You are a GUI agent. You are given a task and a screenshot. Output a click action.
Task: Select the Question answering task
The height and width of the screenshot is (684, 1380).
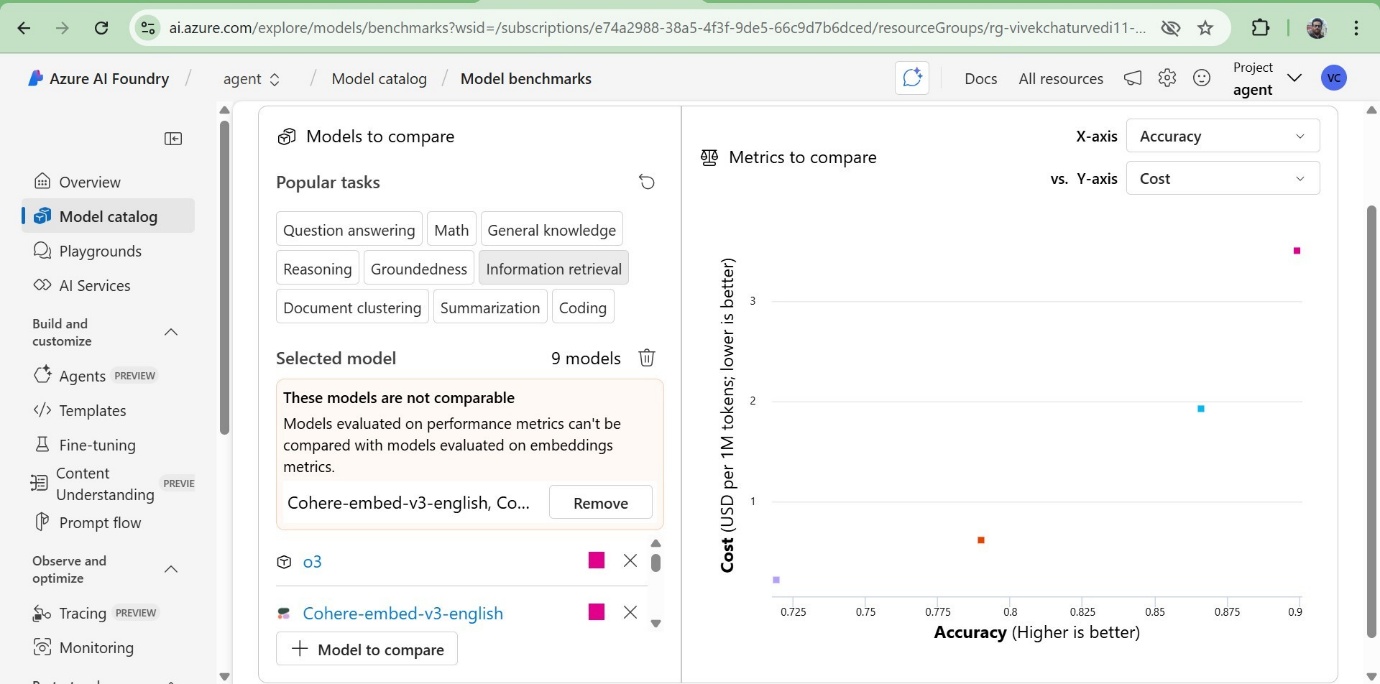[349, 230]
